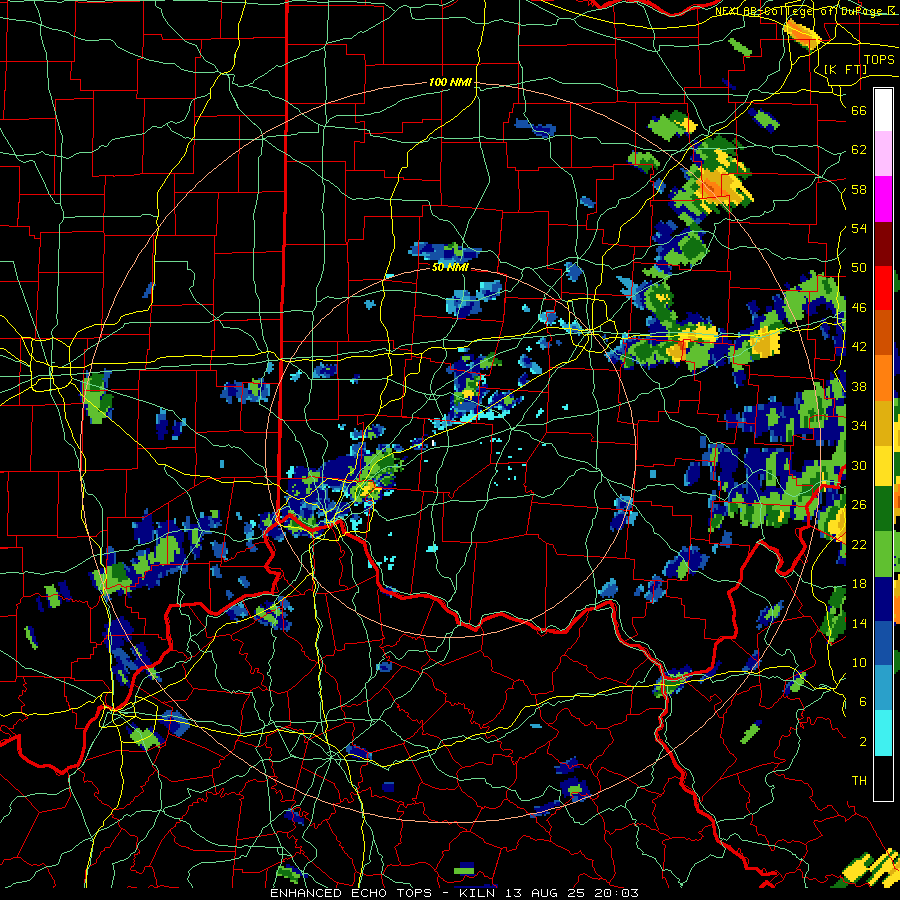Click the legend value "58"

[859, 189]
